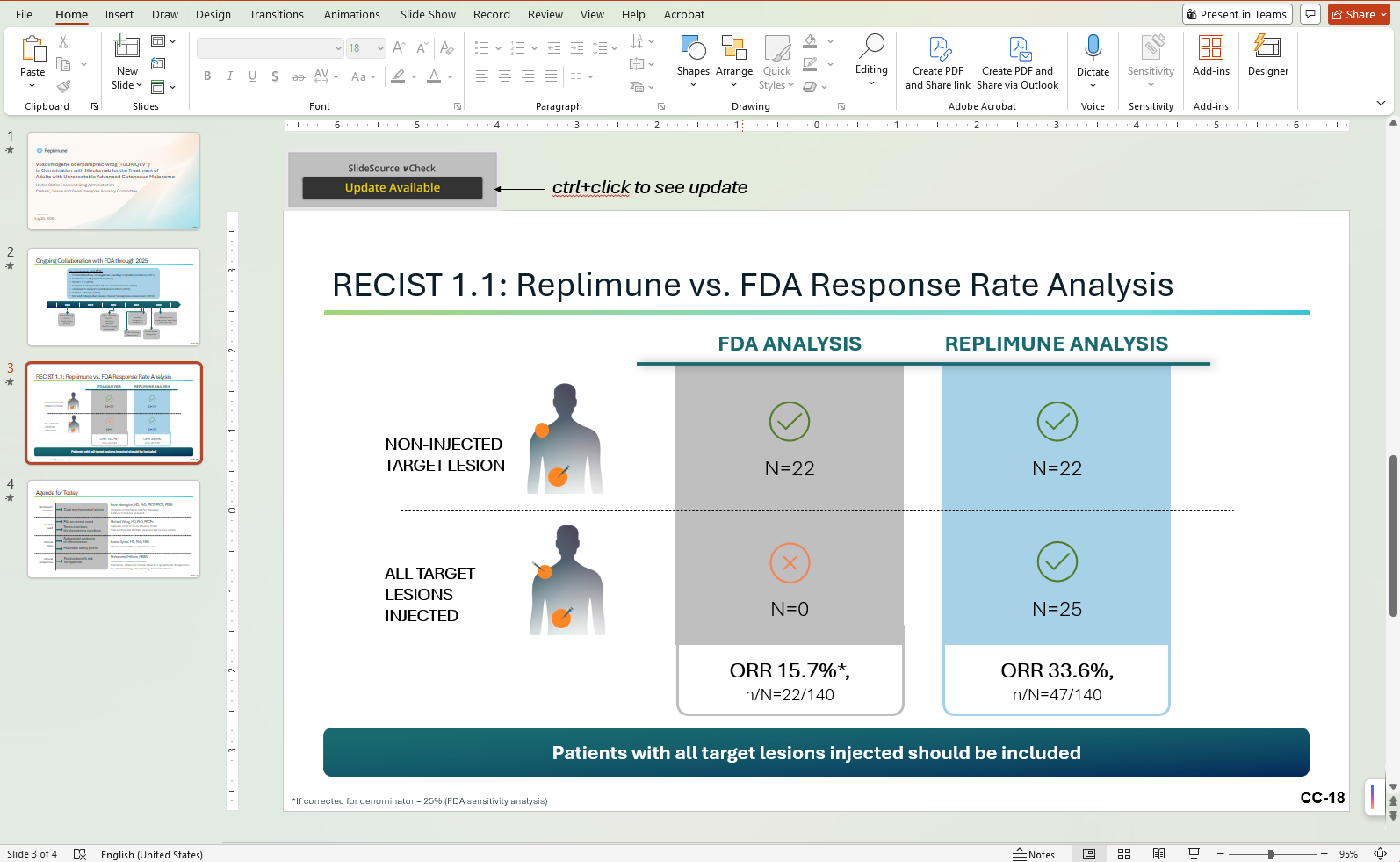Open the File menu

(24, 14)
